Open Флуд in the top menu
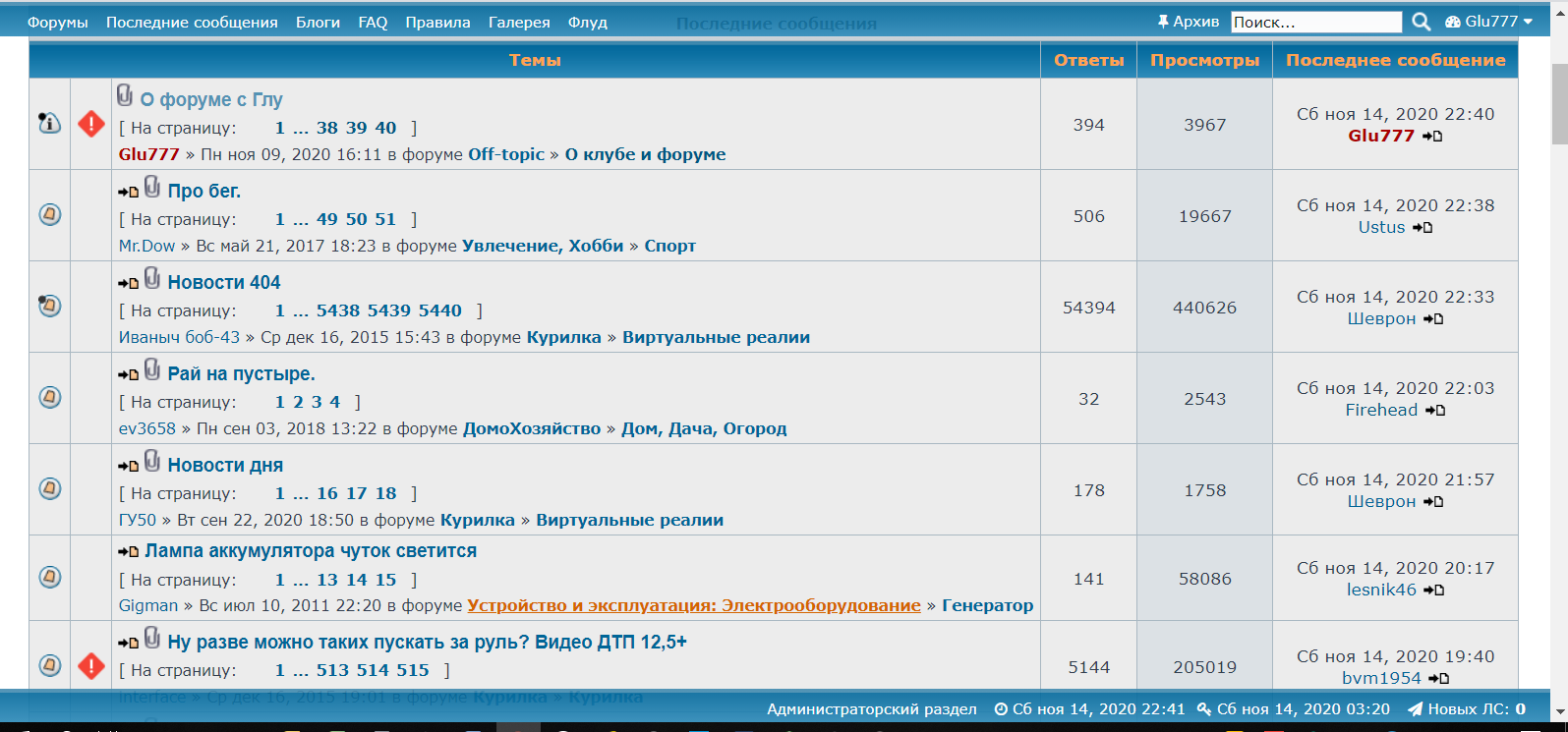The image size is (1568, 732). 588,23
